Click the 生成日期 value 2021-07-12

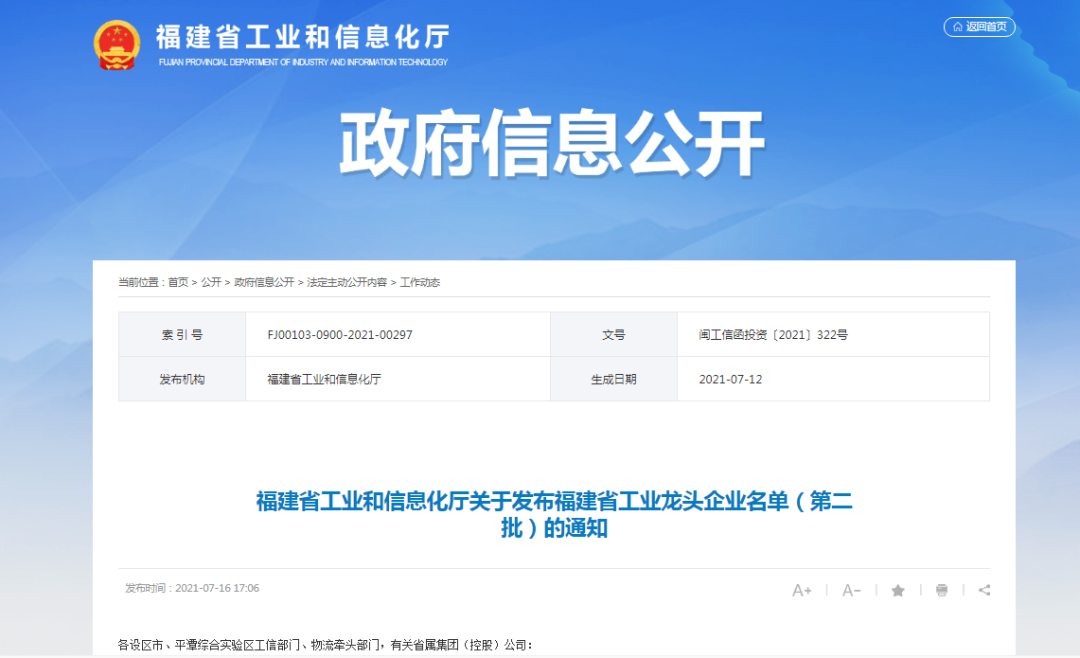pyautogui.click(x=730, y=379)
